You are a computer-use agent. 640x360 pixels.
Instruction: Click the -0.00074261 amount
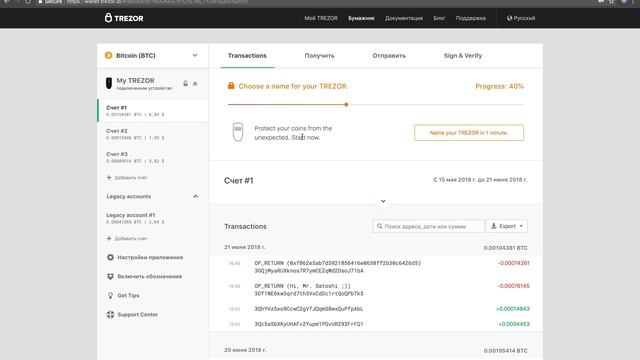coord(513,263)
